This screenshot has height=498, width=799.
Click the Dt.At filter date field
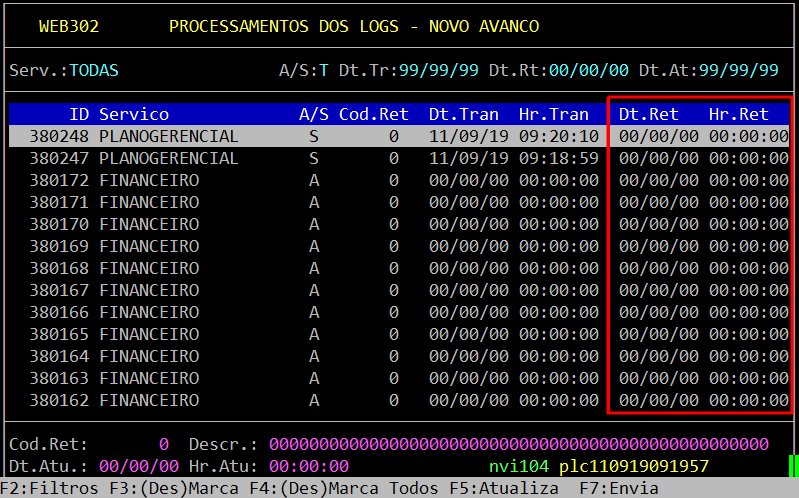[x=738, y=70]
